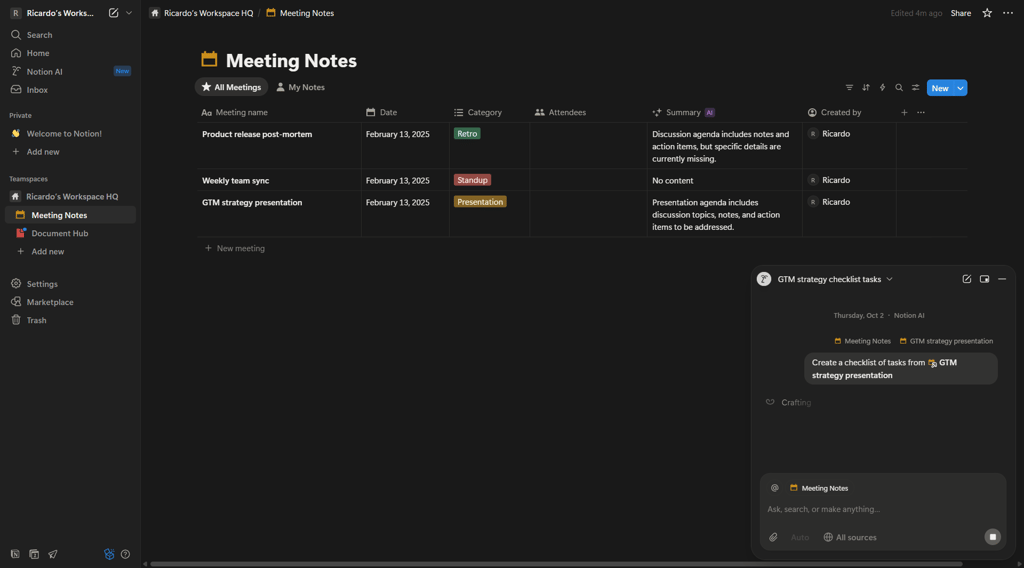The height and width of the screenshot is (568, 1024).
Task: Add a property with the plus icon
Action: [x=904, y=112]
